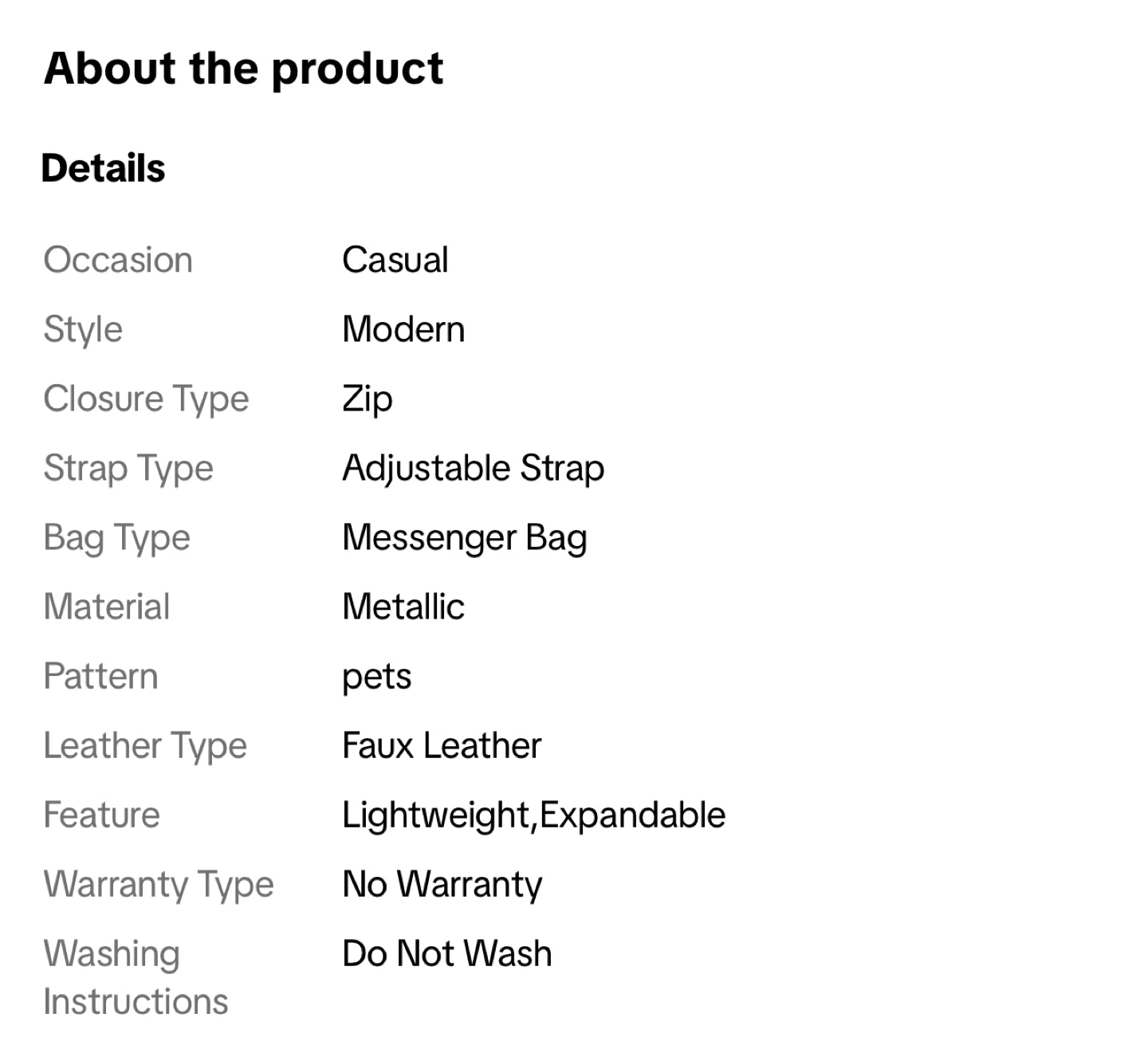The width and height of the screenshot is (1148, 1045).
Task: Click the pets pattern value
Action: coord(376,677)
